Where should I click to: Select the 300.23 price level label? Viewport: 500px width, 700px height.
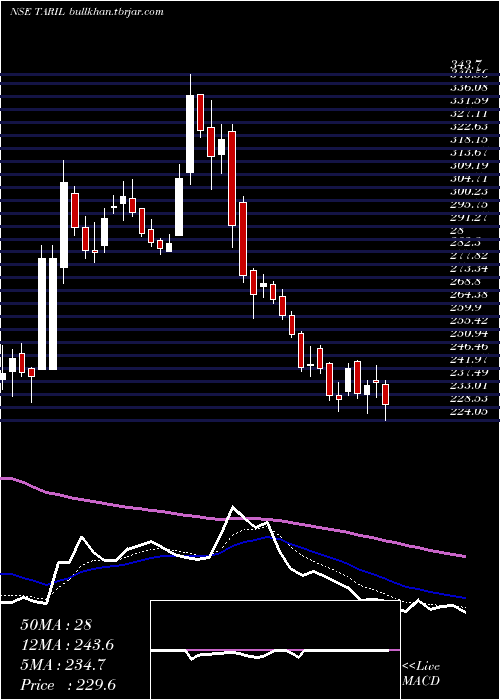pos(469,191)
